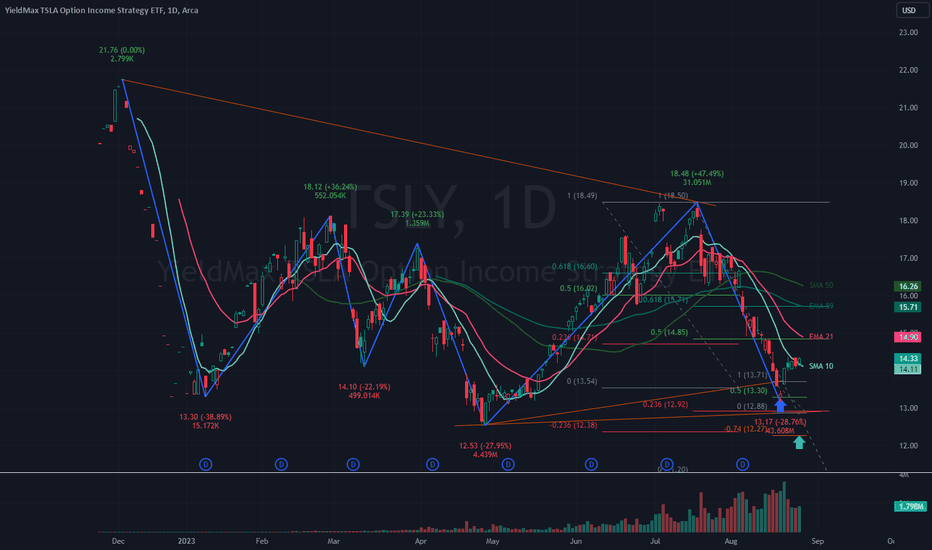Click the dividend D marker in January
This screenshot has width=932, height=550.
pyautogui.click(x=206, y=464)
